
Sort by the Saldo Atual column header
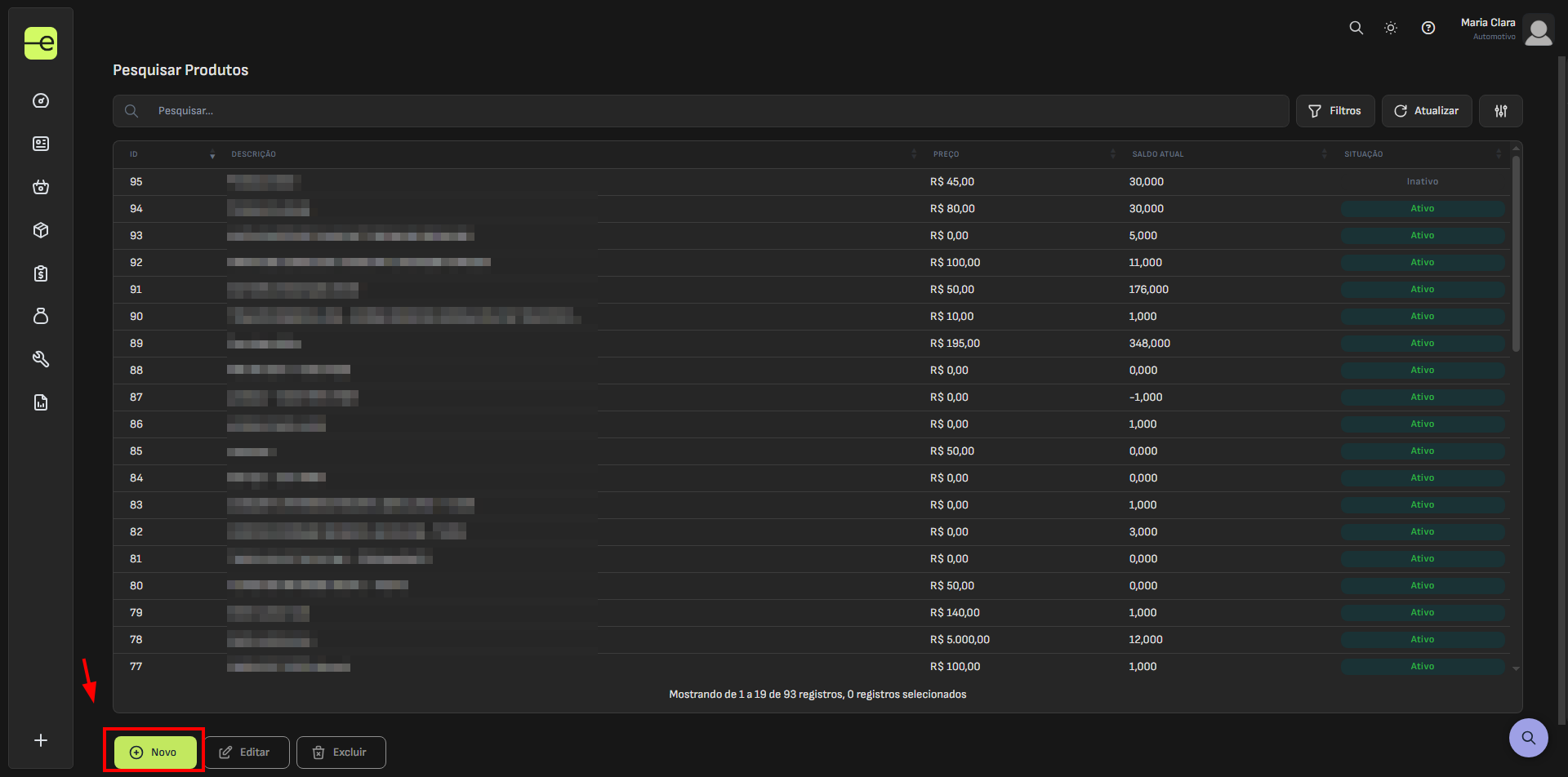click(1228, 154)
